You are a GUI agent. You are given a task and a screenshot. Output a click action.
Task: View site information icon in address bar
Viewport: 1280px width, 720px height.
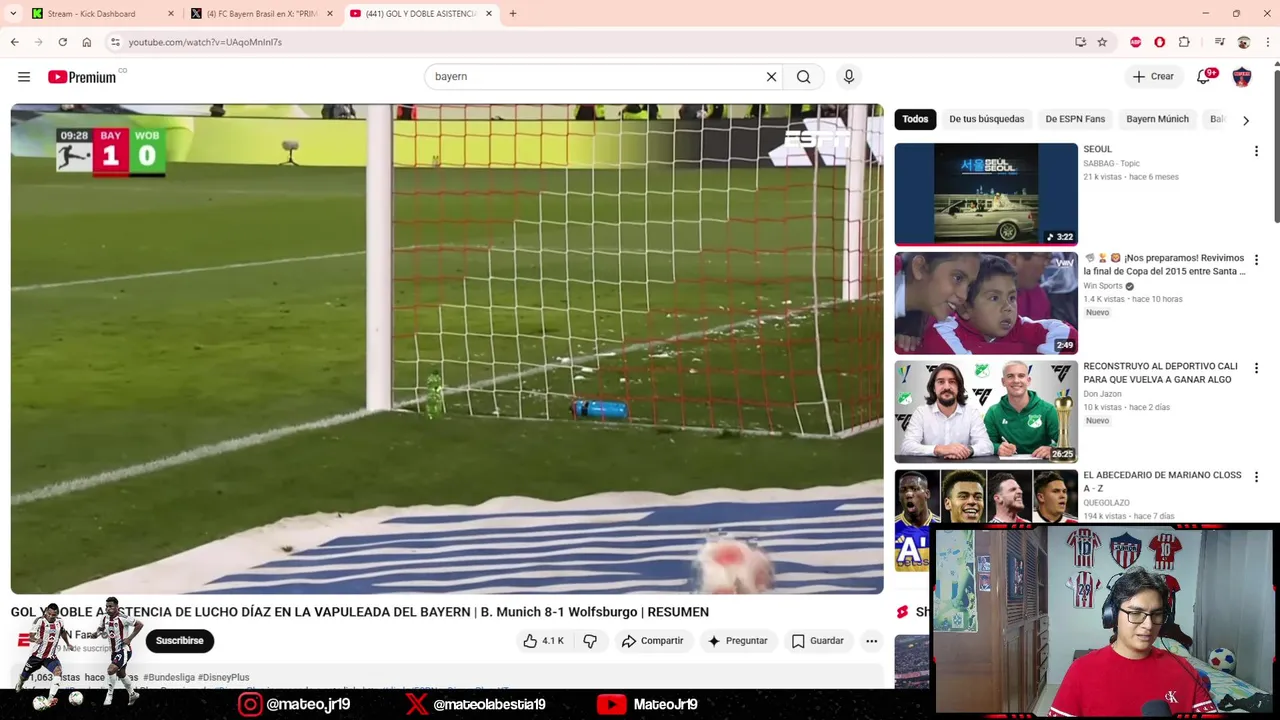(x=115, y=42)
